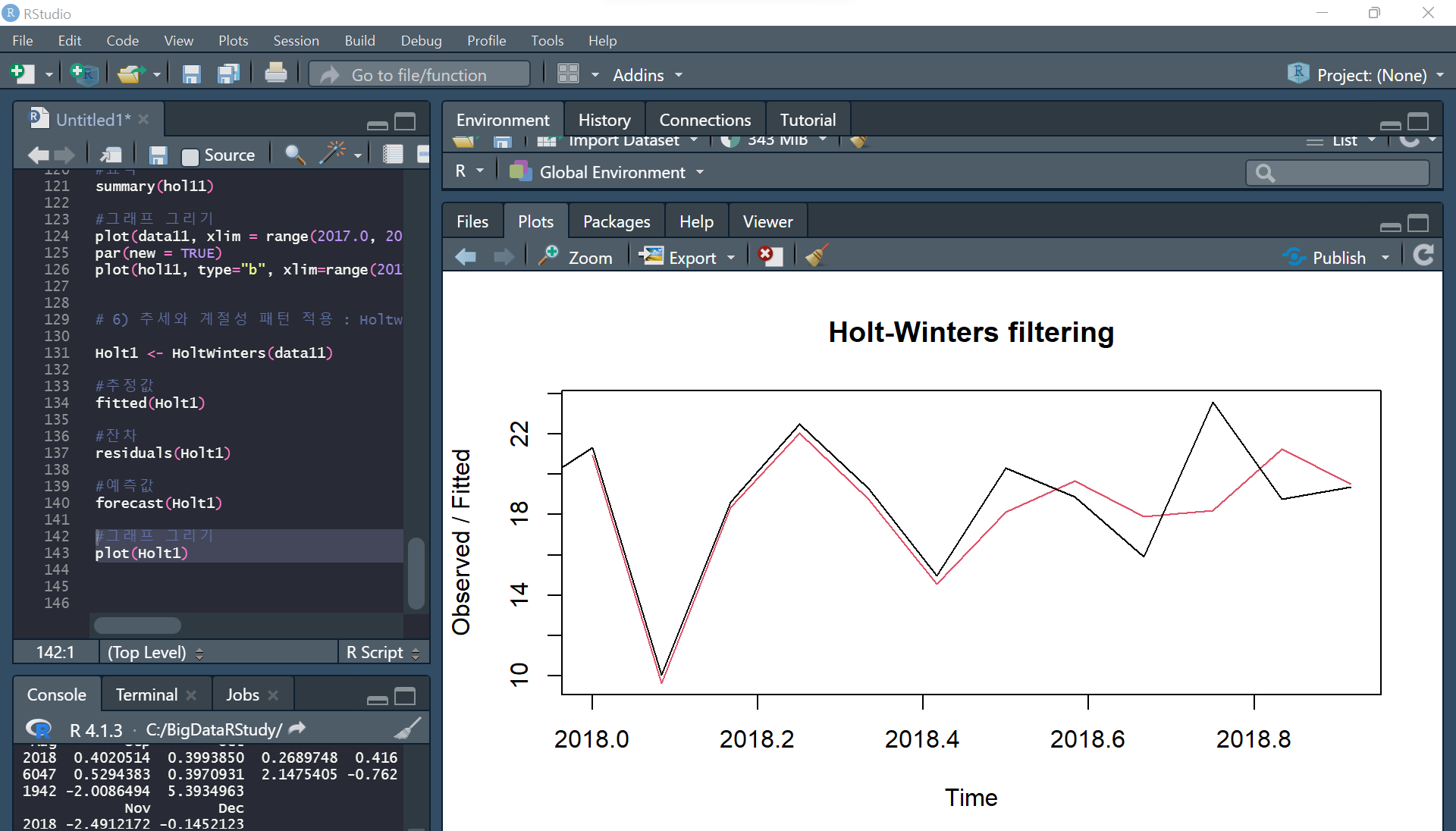The width and height of the screenshot is (1456, 831).
Task: Maximize the Plots pane
Action: point(1417,223)
